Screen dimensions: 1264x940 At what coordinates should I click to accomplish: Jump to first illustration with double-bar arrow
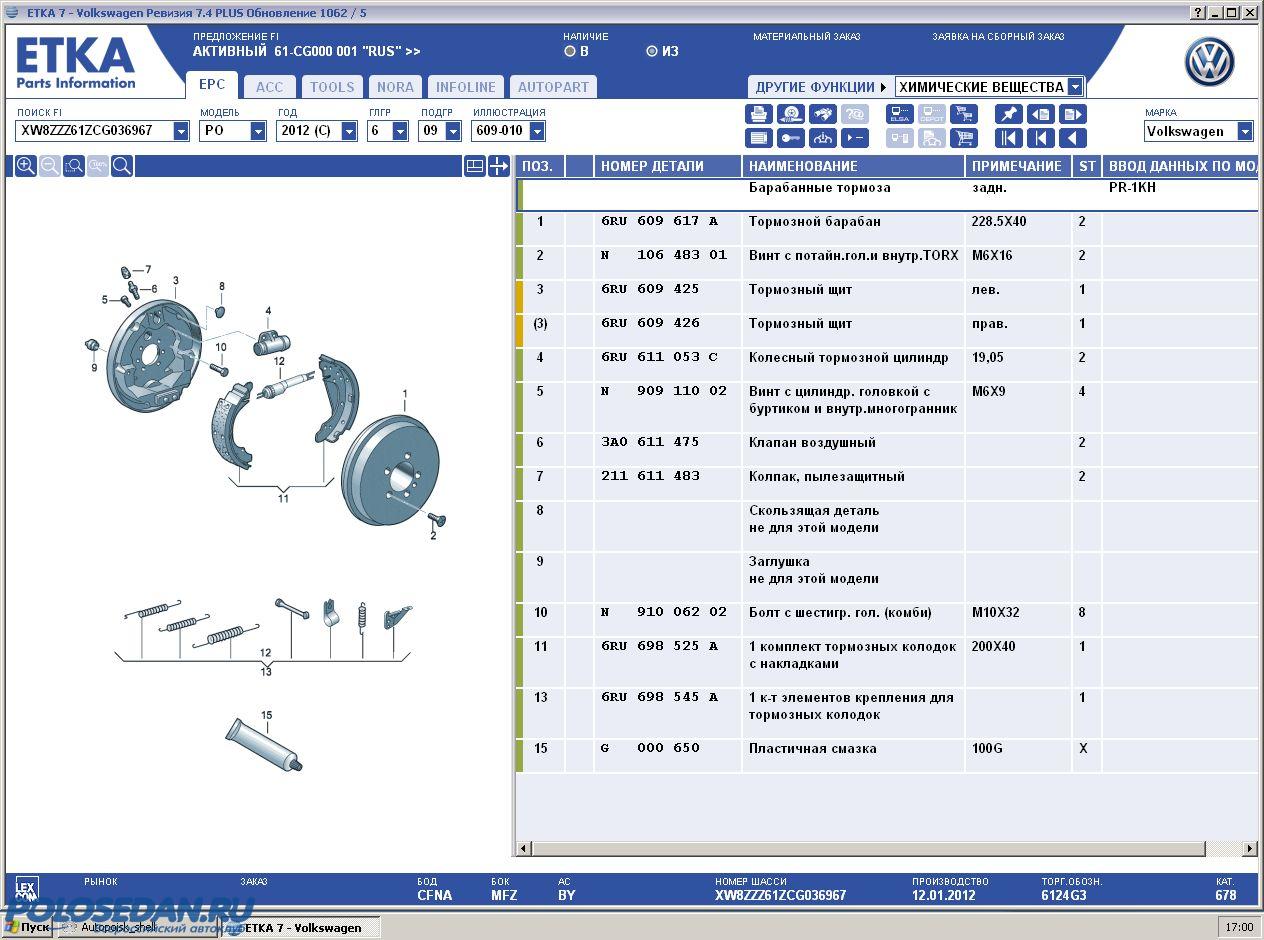pos(1008,138)
